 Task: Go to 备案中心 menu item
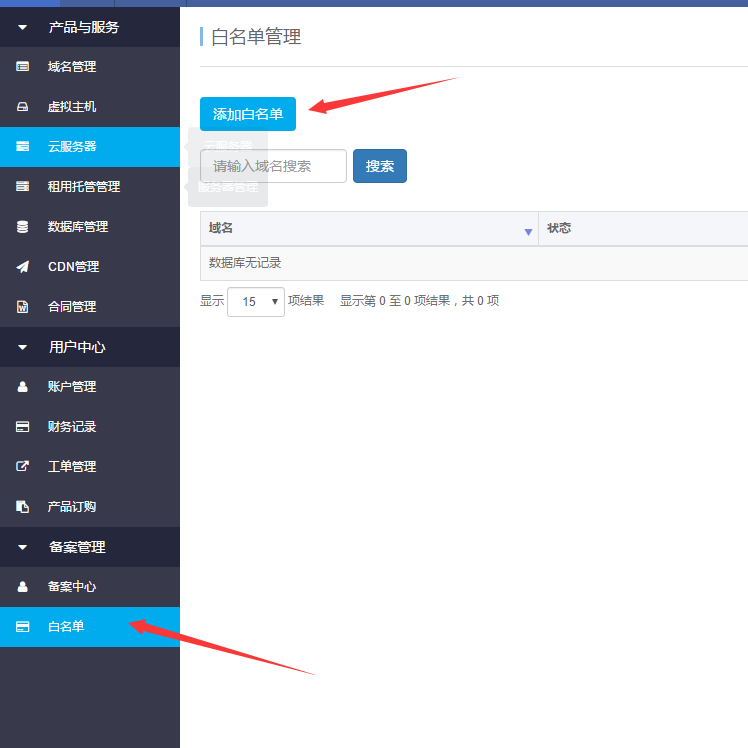(x=72, y=587)
